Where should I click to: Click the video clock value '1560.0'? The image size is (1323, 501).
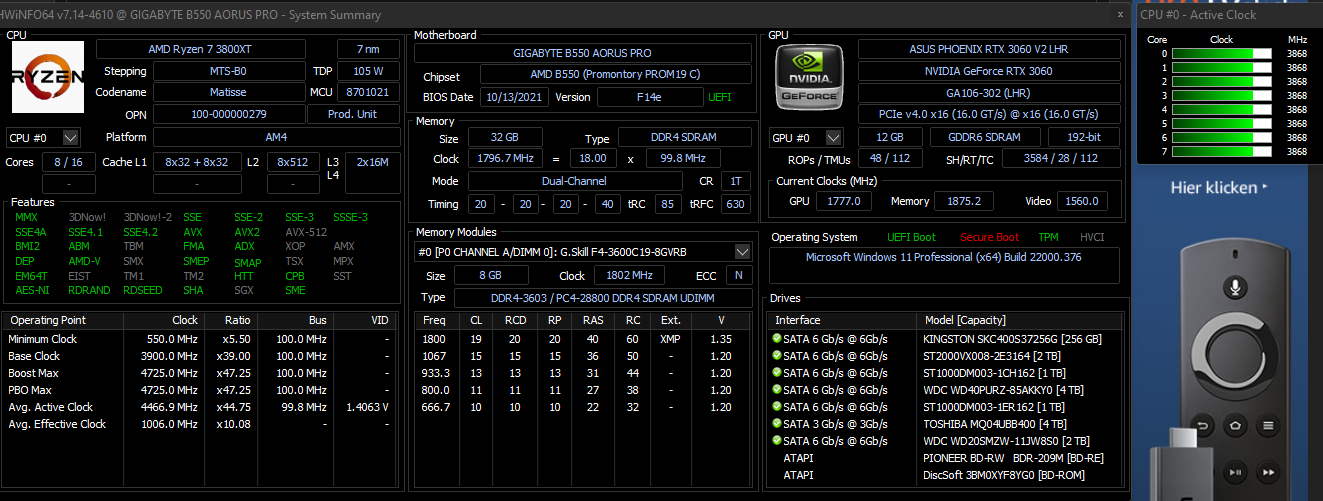tap(1081, 201)
